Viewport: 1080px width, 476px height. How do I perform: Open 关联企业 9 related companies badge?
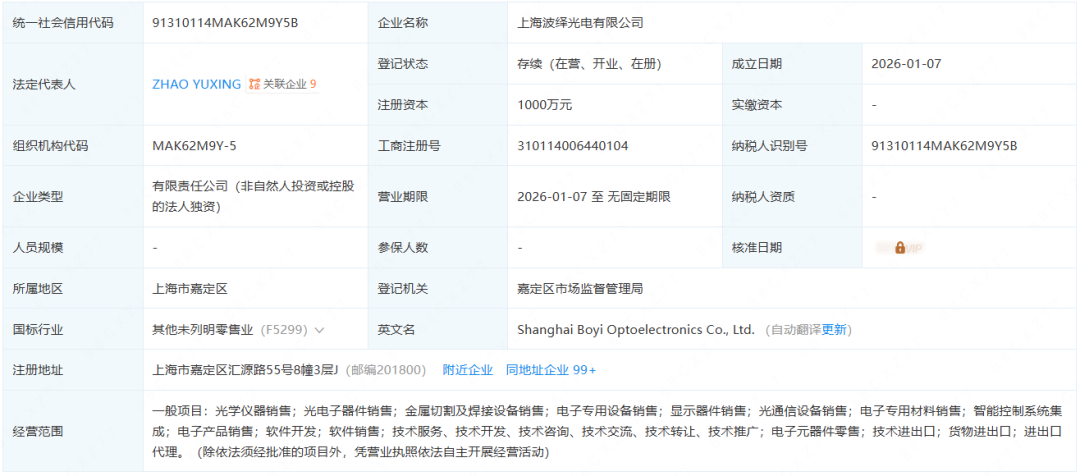click(x=282, y=84)
